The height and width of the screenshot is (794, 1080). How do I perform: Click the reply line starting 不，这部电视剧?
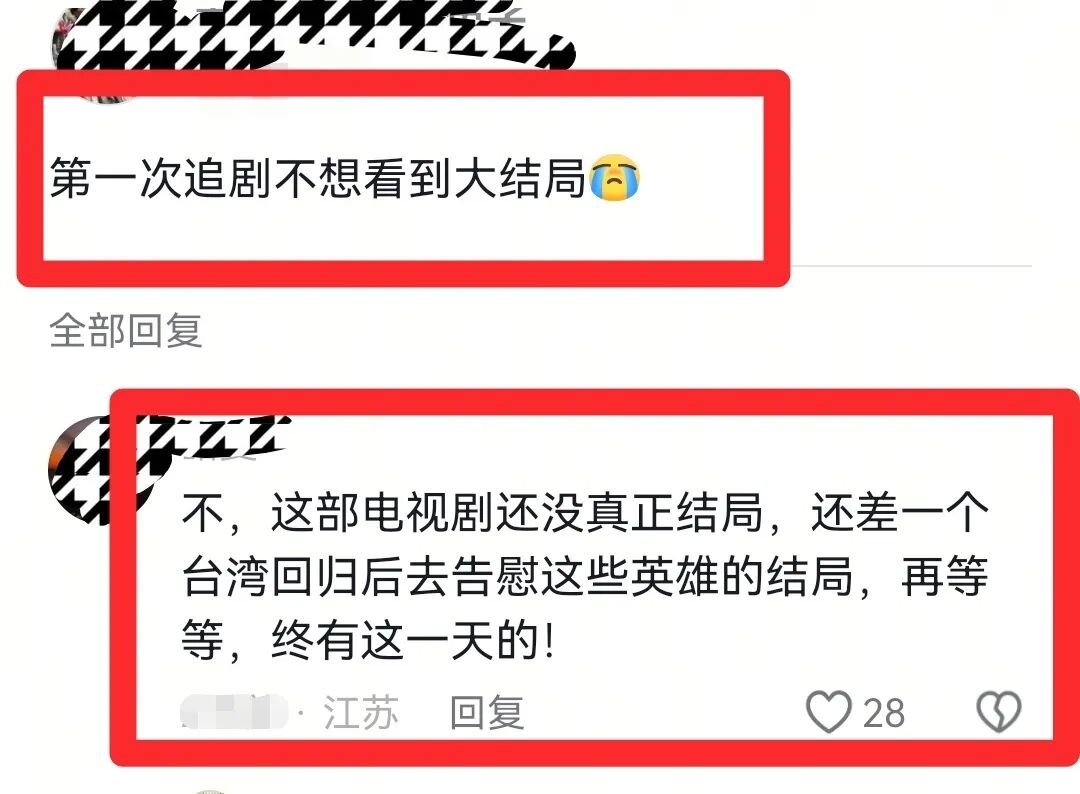[585, 513]
